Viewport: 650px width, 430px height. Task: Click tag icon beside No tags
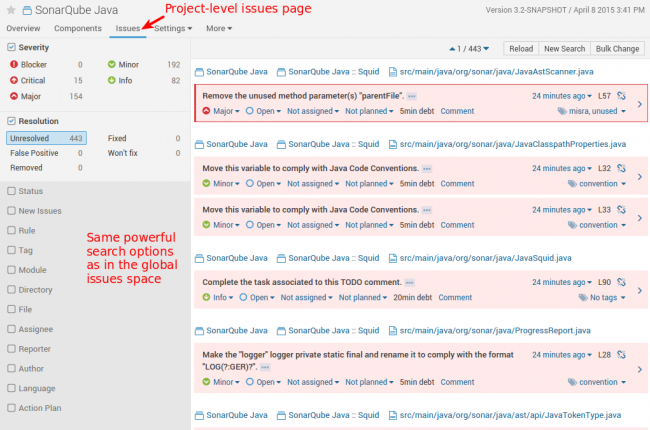[583, 297]
